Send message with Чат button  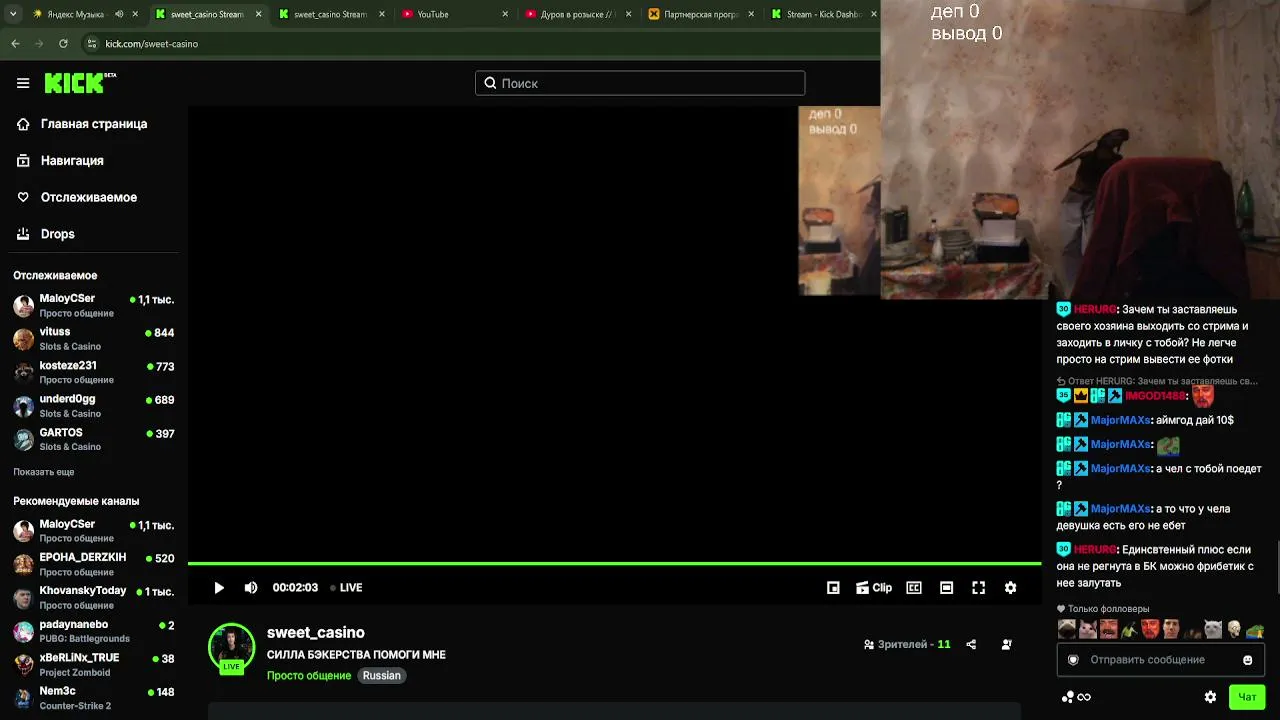tap(1247, 697)
